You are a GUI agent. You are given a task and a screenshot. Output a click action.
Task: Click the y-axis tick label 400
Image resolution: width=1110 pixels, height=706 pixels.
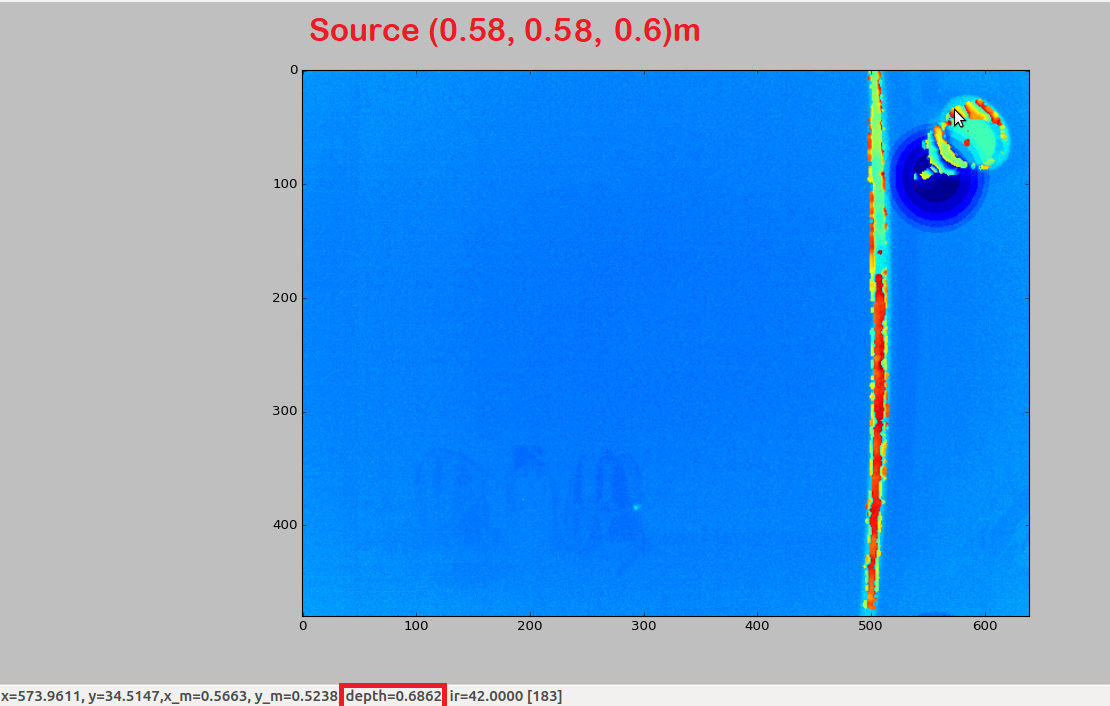(285, 525)
